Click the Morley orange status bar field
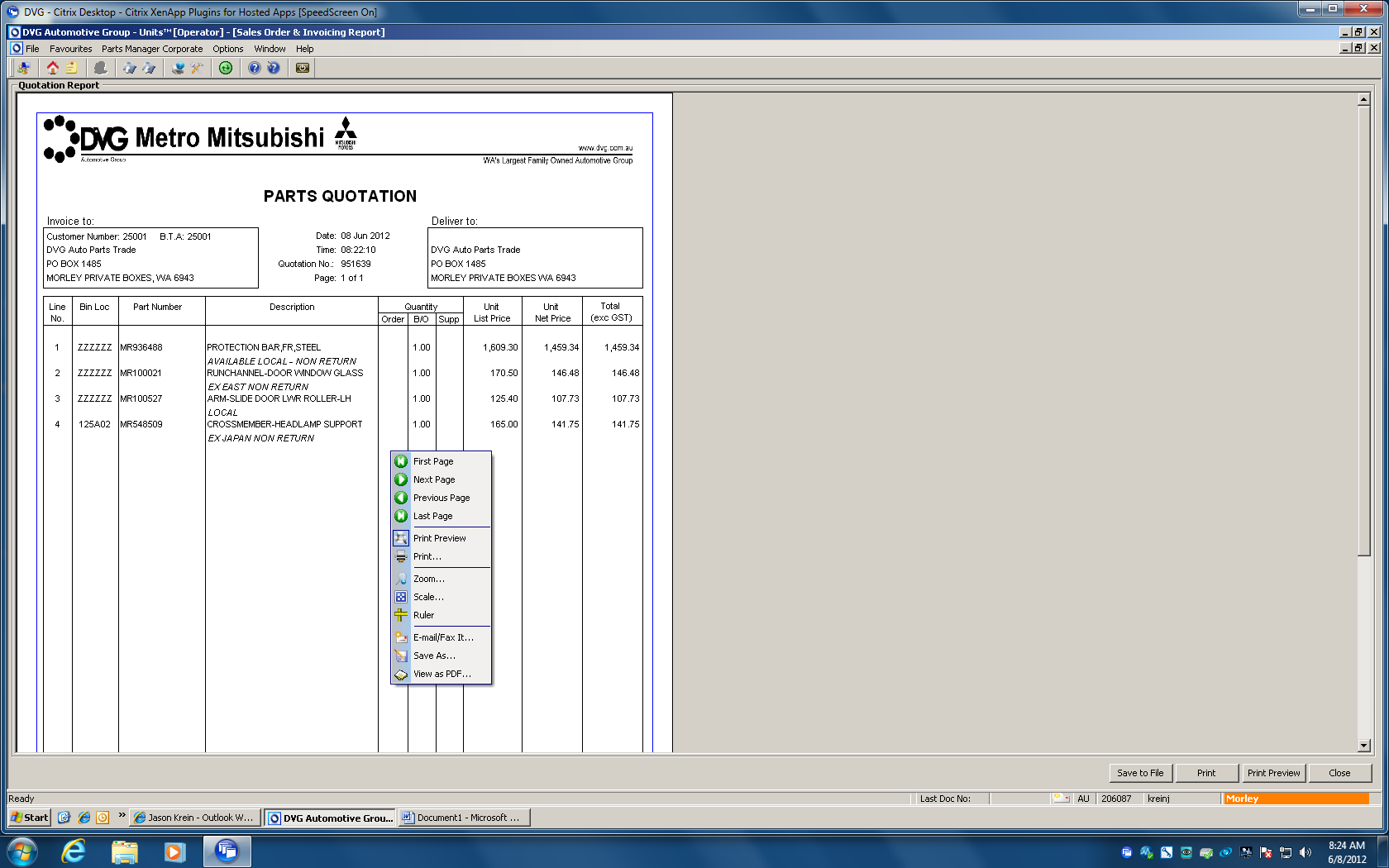1389x868 pixels. [1296, 799]
